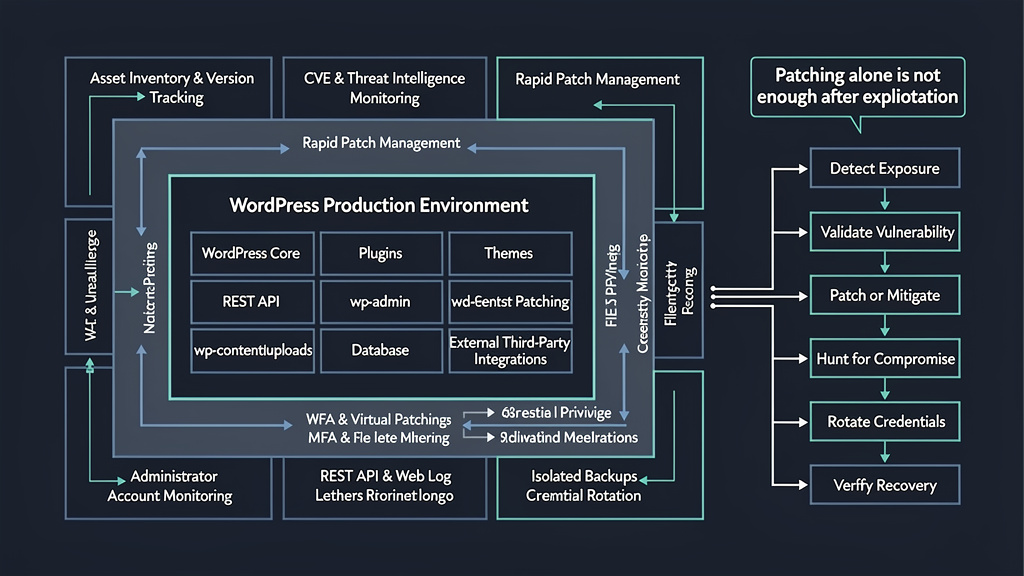Click 'WordPress Production Environment' heading
1024x576 pixels.
pos(379,205)
